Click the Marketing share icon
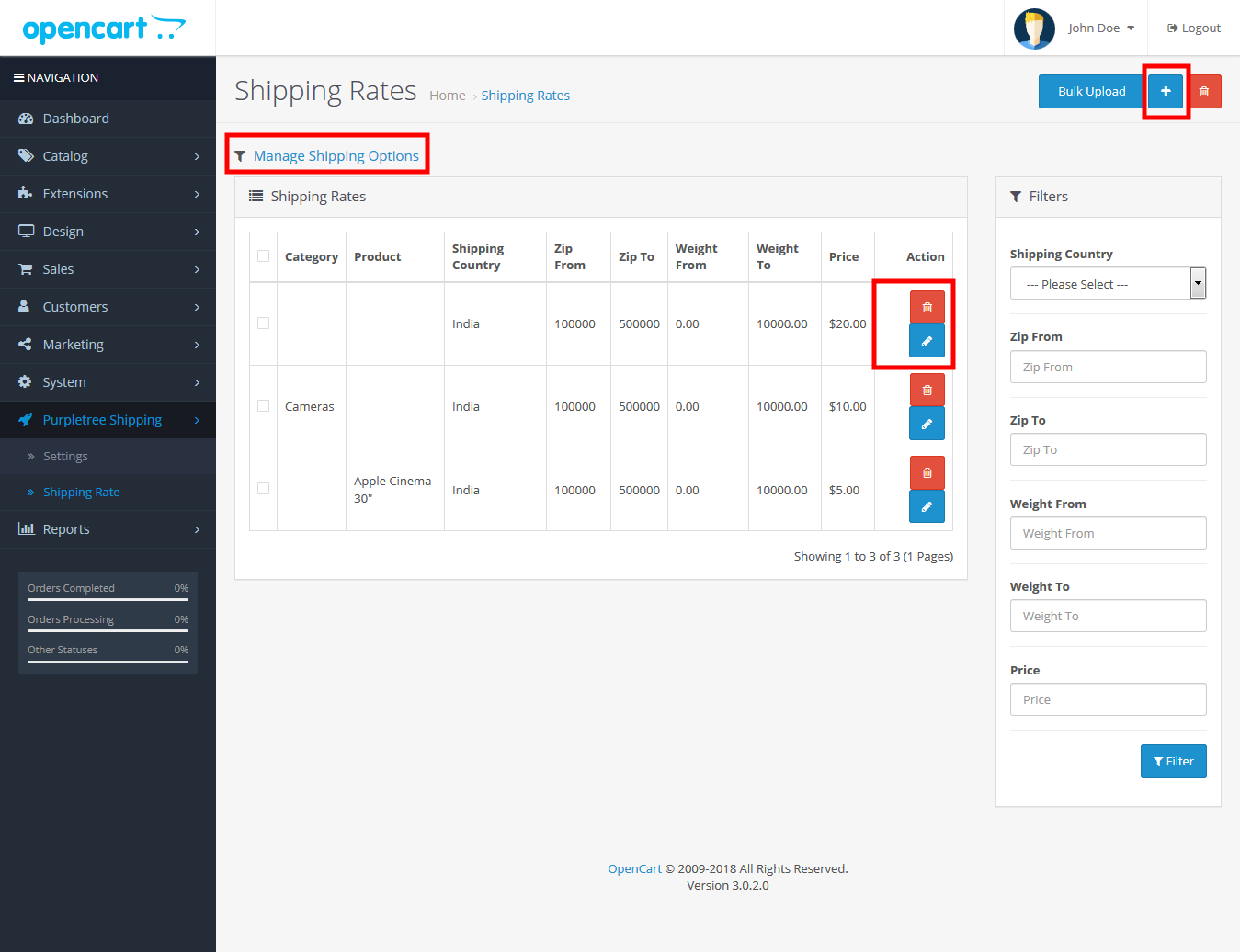Screen dimensions: 1240x952 pos(25,345)
